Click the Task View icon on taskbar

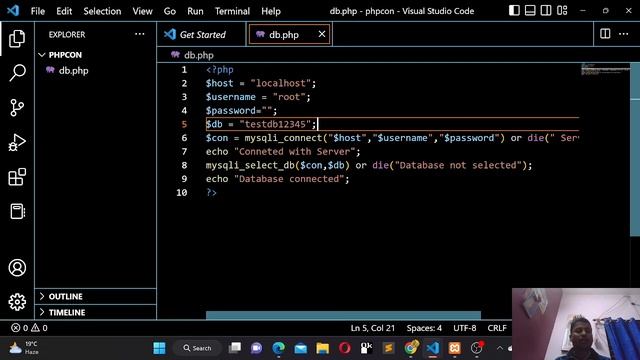point(235,348)
